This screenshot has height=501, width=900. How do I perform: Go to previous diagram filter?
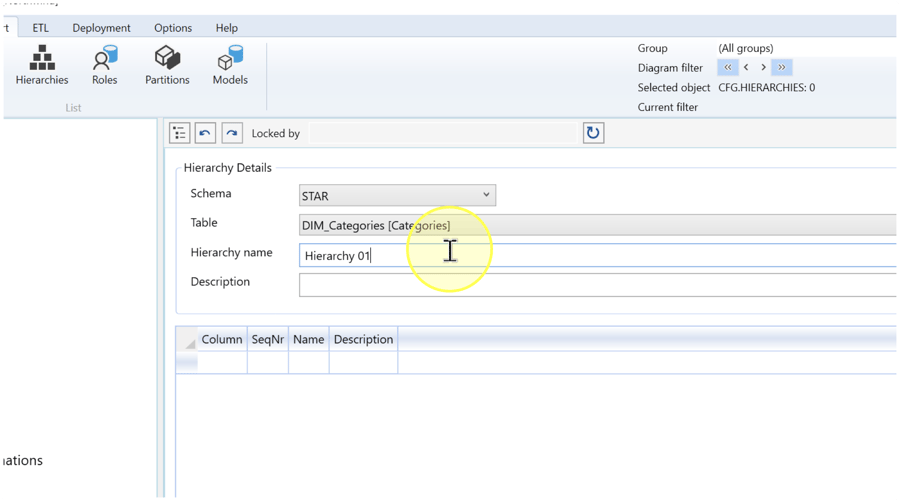pyautogui.click(x=746, y=68)
